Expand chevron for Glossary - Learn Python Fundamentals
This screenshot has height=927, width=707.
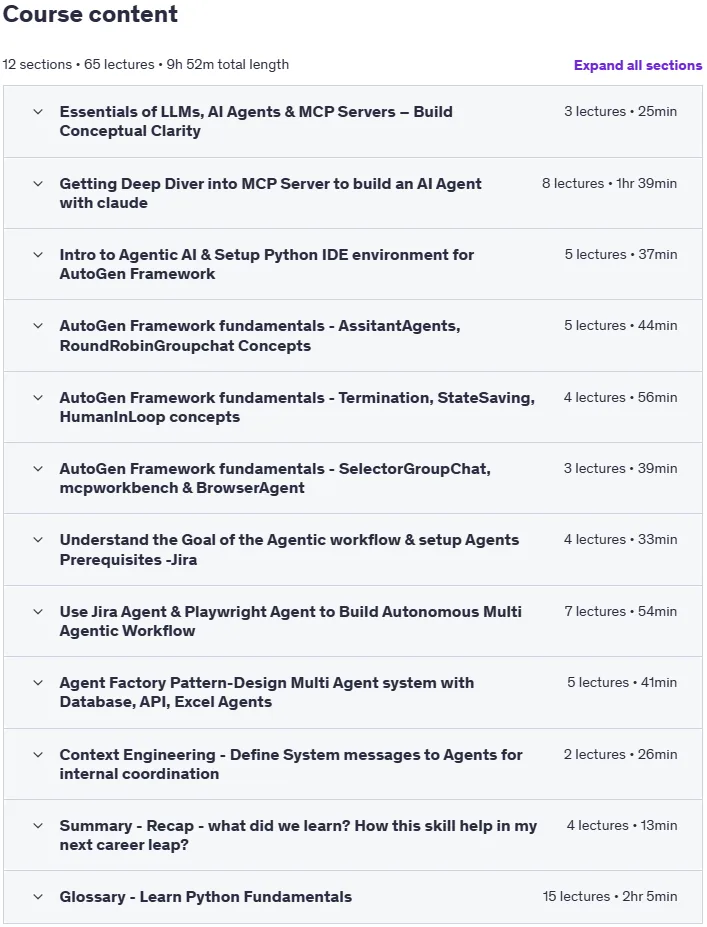[38, 897]
